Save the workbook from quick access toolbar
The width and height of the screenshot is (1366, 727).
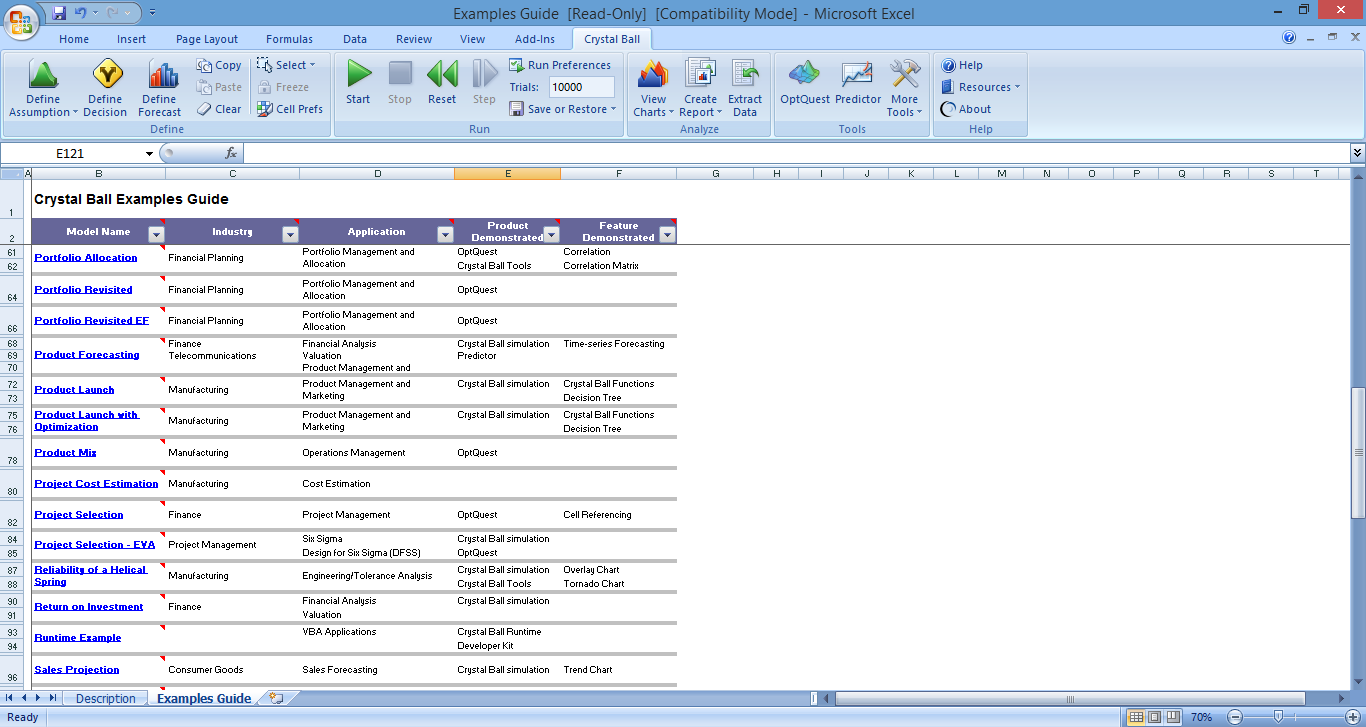click(59, 13)
